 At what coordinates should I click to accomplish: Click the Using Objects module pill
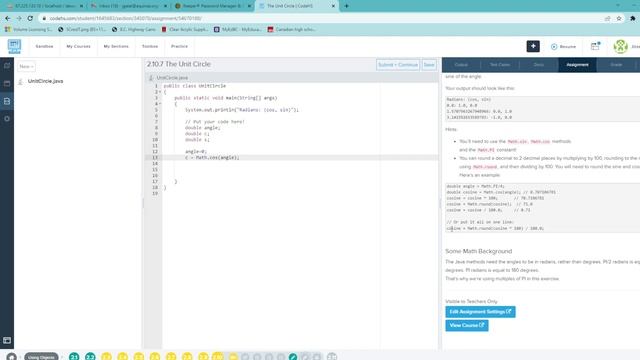[41, 357]
